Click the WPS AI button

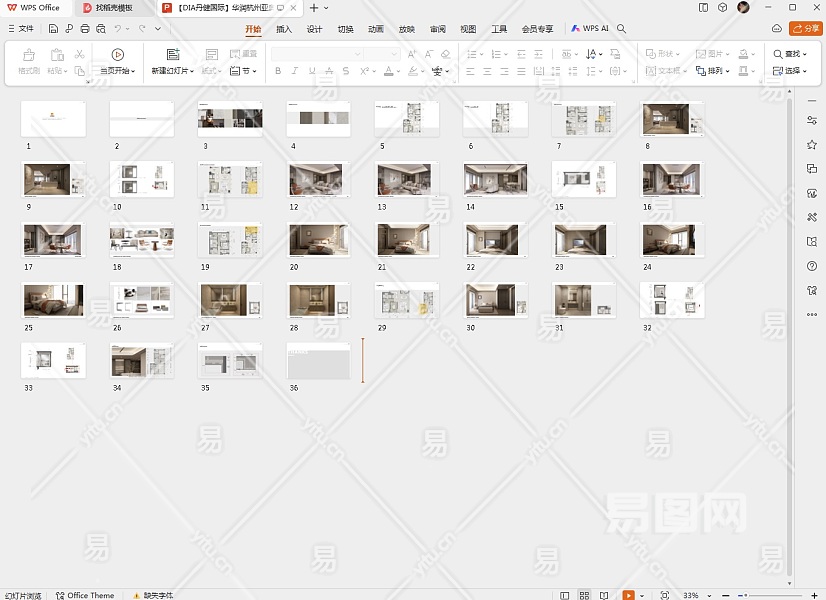(590, 29)
